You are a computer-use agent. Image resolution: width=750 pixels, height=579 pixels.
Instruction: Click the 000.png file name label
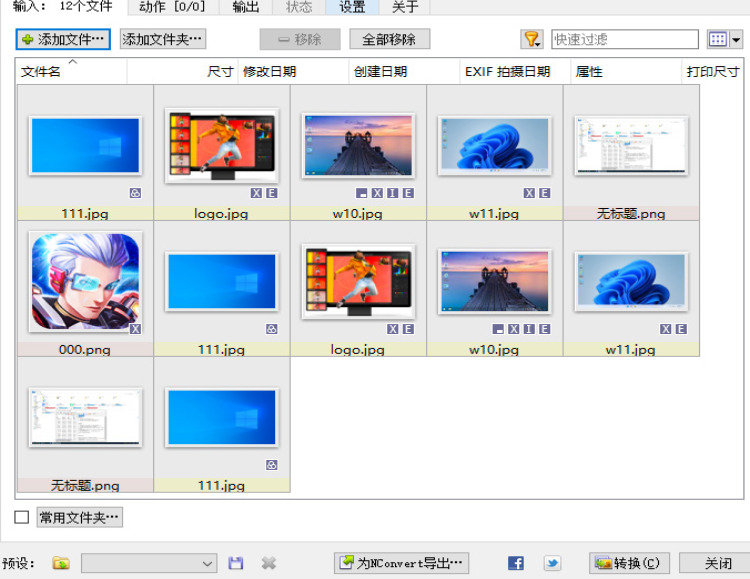[85, 350]
